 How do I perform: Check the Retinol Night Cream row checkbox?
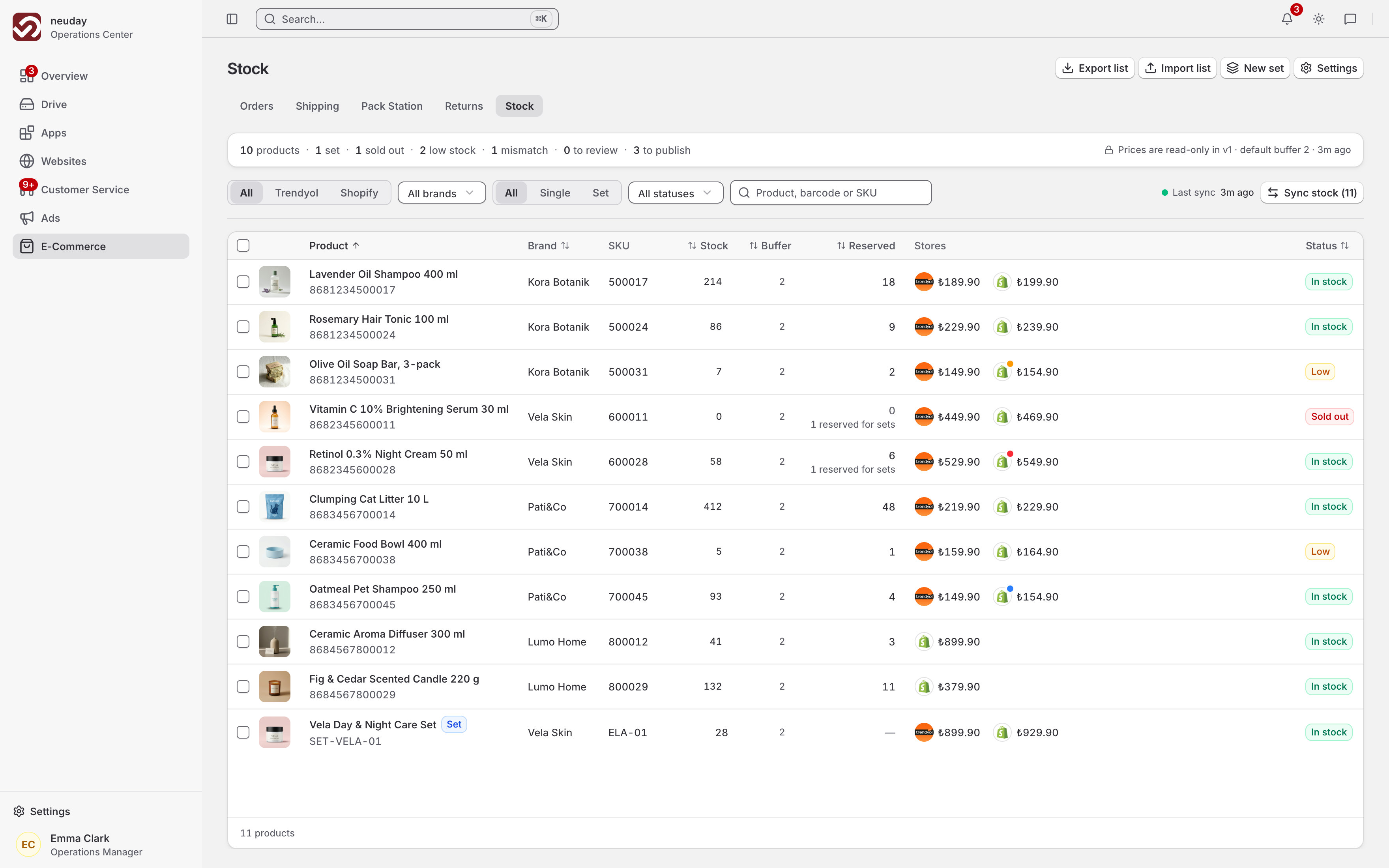[x=243, y=462]
